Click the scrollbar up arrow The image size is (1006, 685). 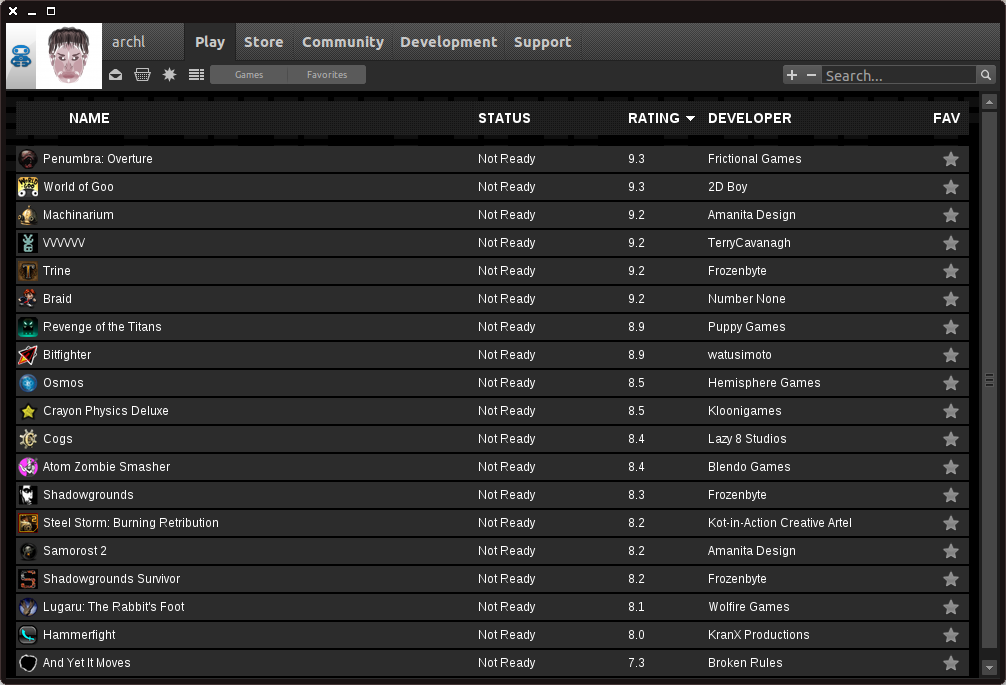coord(989,102)
